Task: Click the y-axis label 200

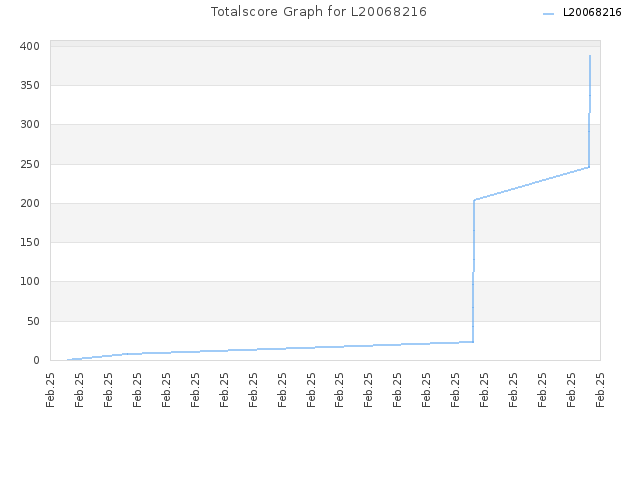Action: [30, 203]
